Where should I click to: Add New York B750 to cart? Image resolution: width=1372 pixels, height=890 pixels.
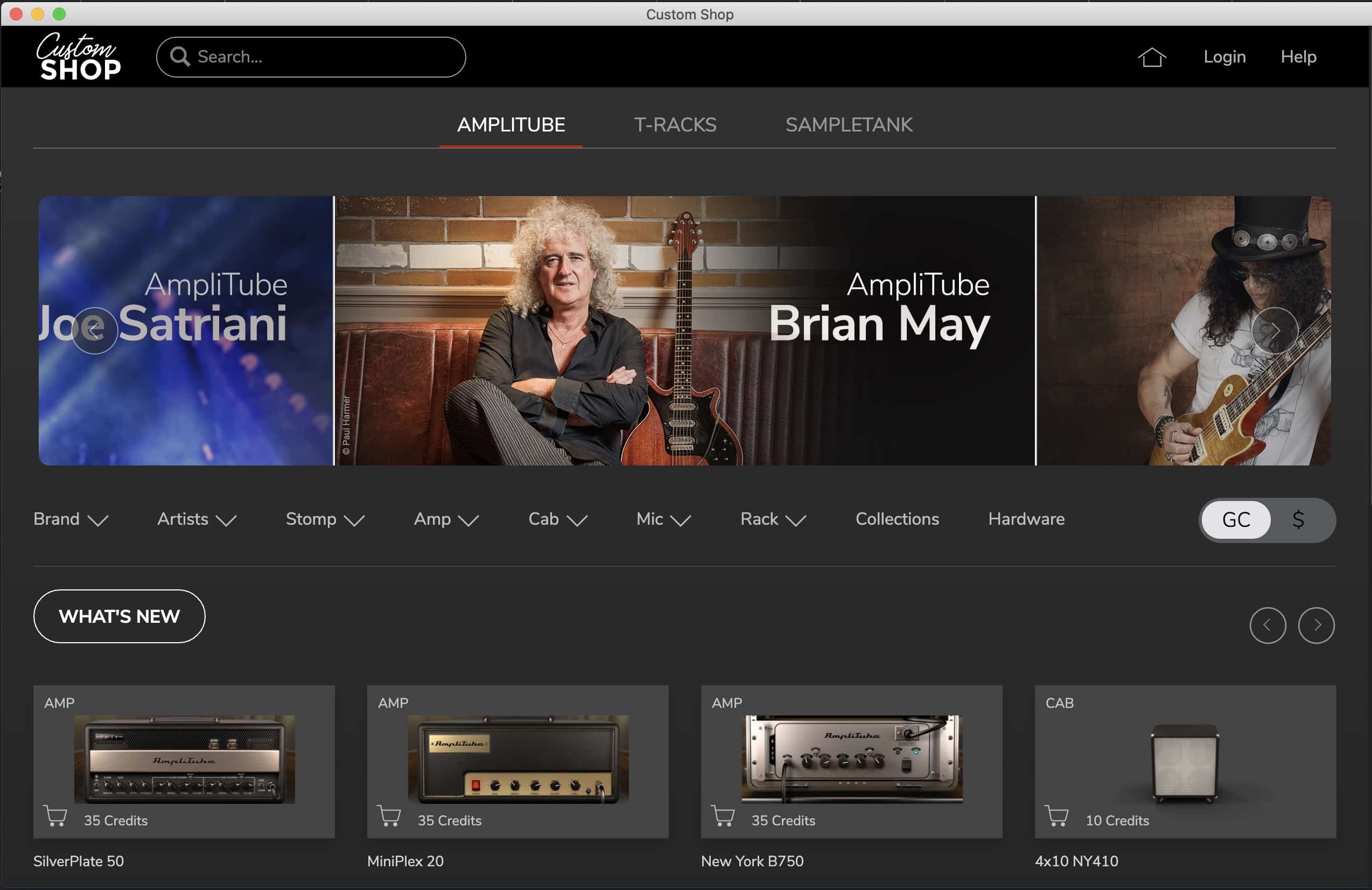click(723, 816)
